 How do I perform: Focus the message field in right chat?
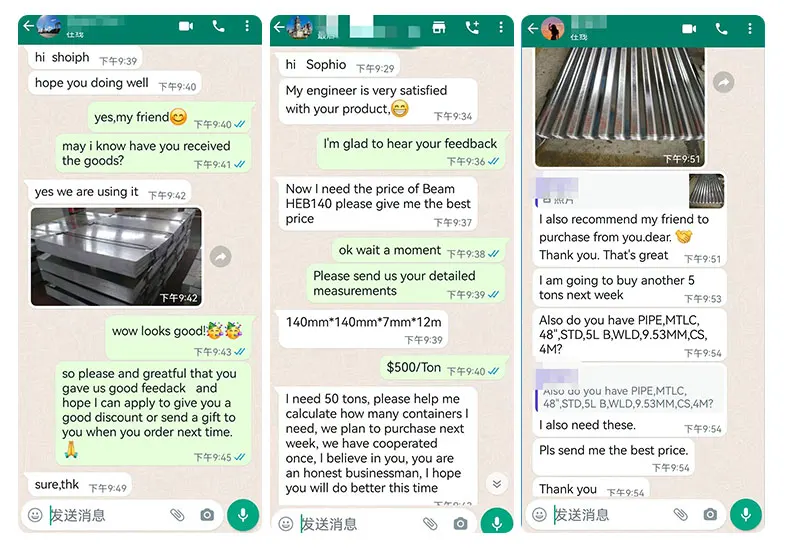pyautogui.click(x=610, y=515)
